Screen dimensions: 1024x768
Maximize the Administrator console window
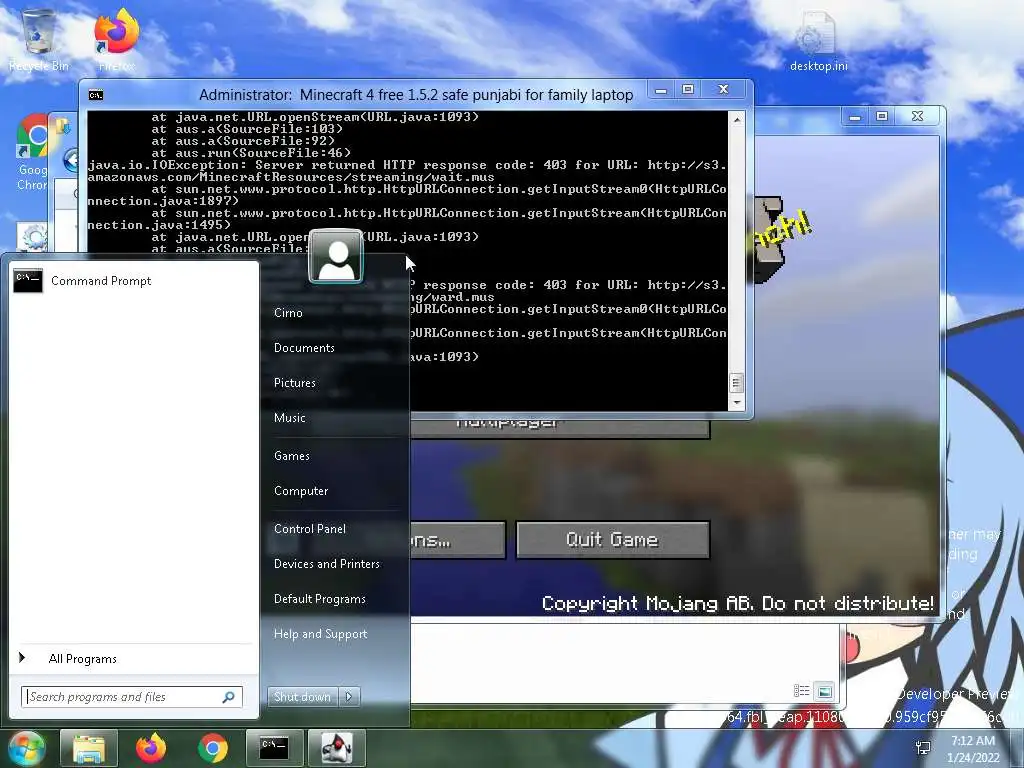click(x=688, y=89)
